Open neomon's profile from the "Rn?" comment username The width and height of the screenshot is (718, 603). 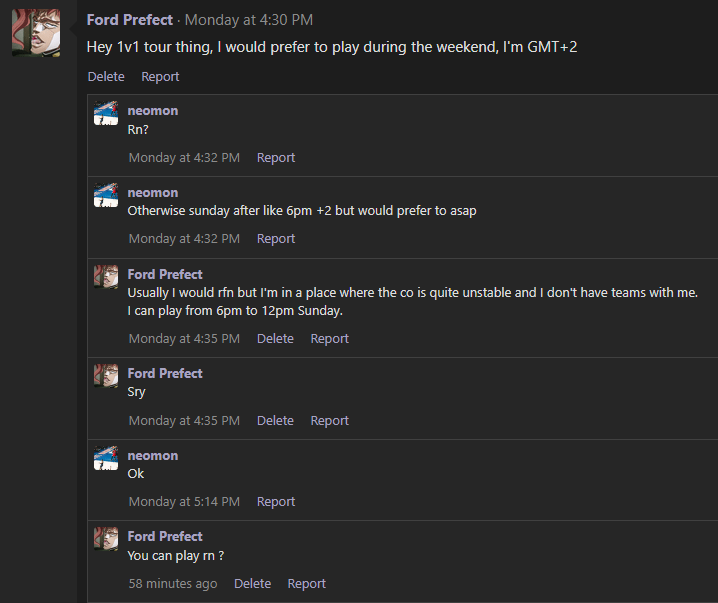point(152,111)
